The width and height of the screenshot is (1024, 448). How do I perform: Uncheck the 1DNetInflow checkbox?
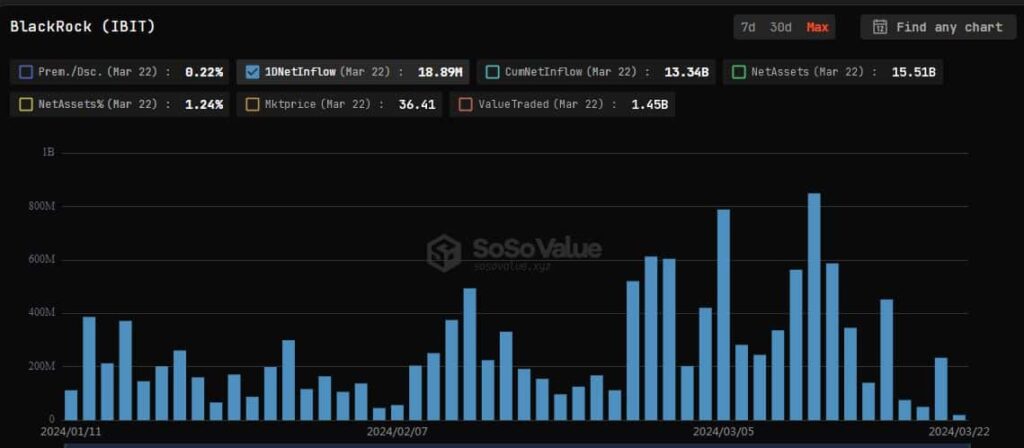(x=252, y=72)
